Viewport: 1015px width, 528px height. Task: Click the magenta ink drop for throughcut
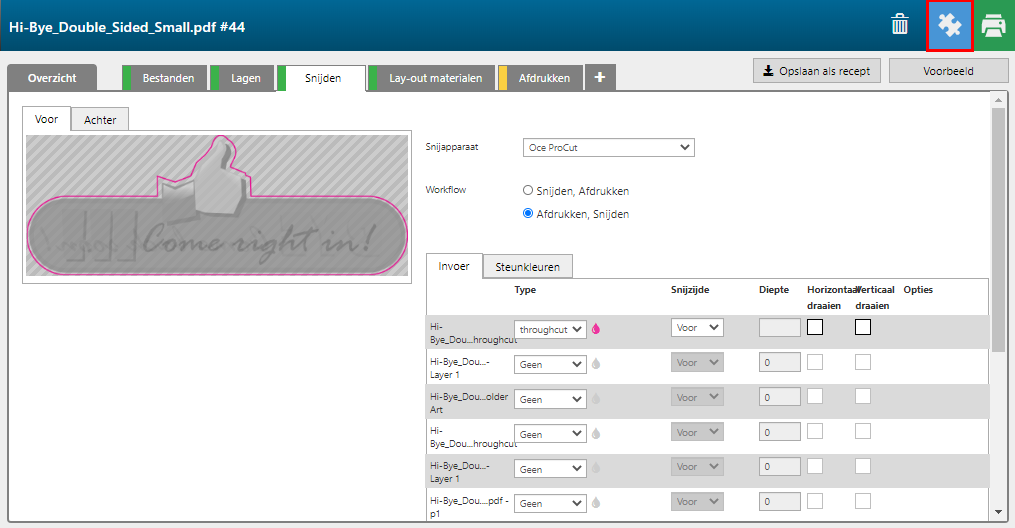(x=596, y=329)
